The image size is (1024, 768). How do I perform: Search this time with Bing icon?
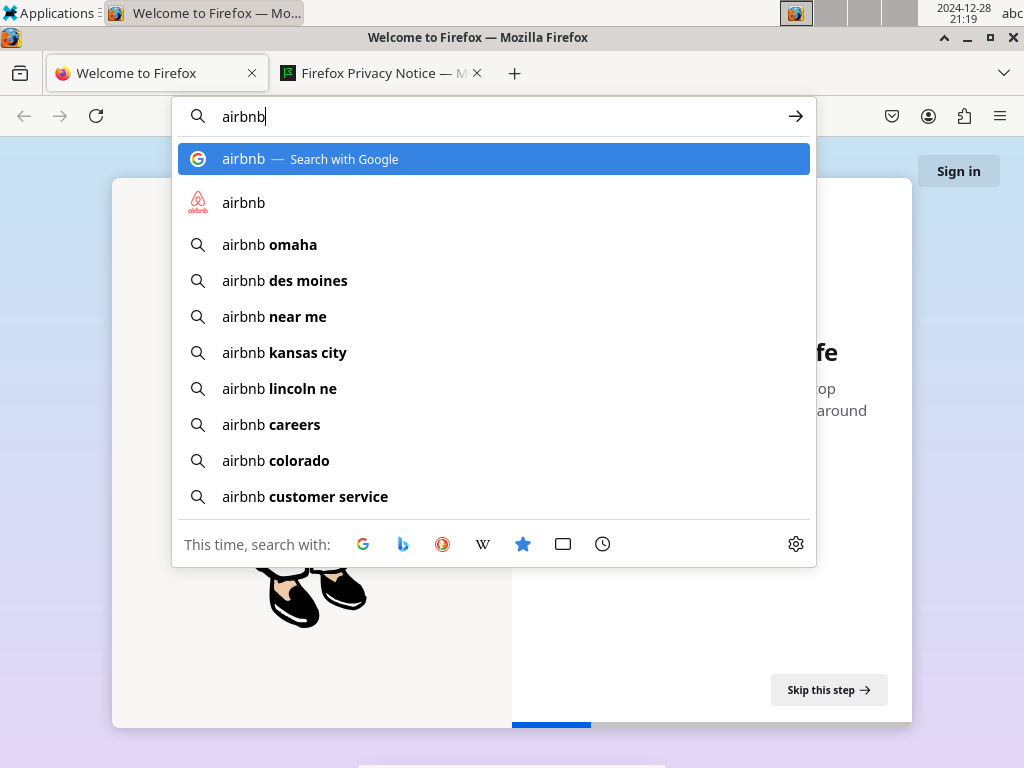coord(403,544)
